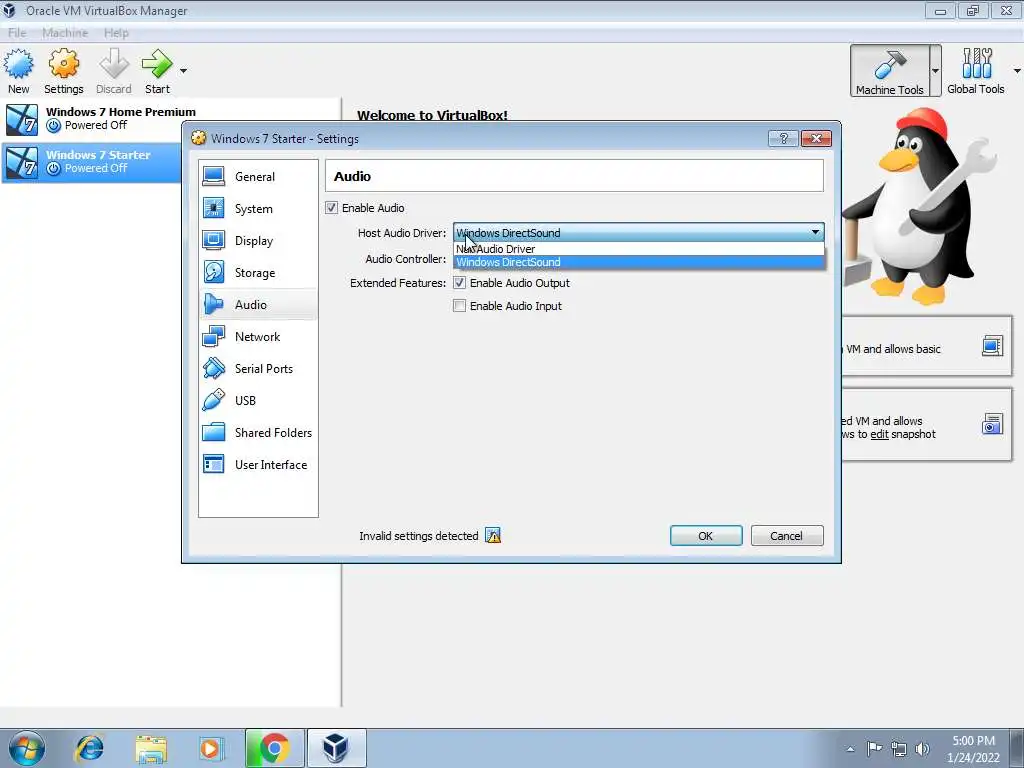
Task: Open Serial Ports settings category
Action: [258, 368]
